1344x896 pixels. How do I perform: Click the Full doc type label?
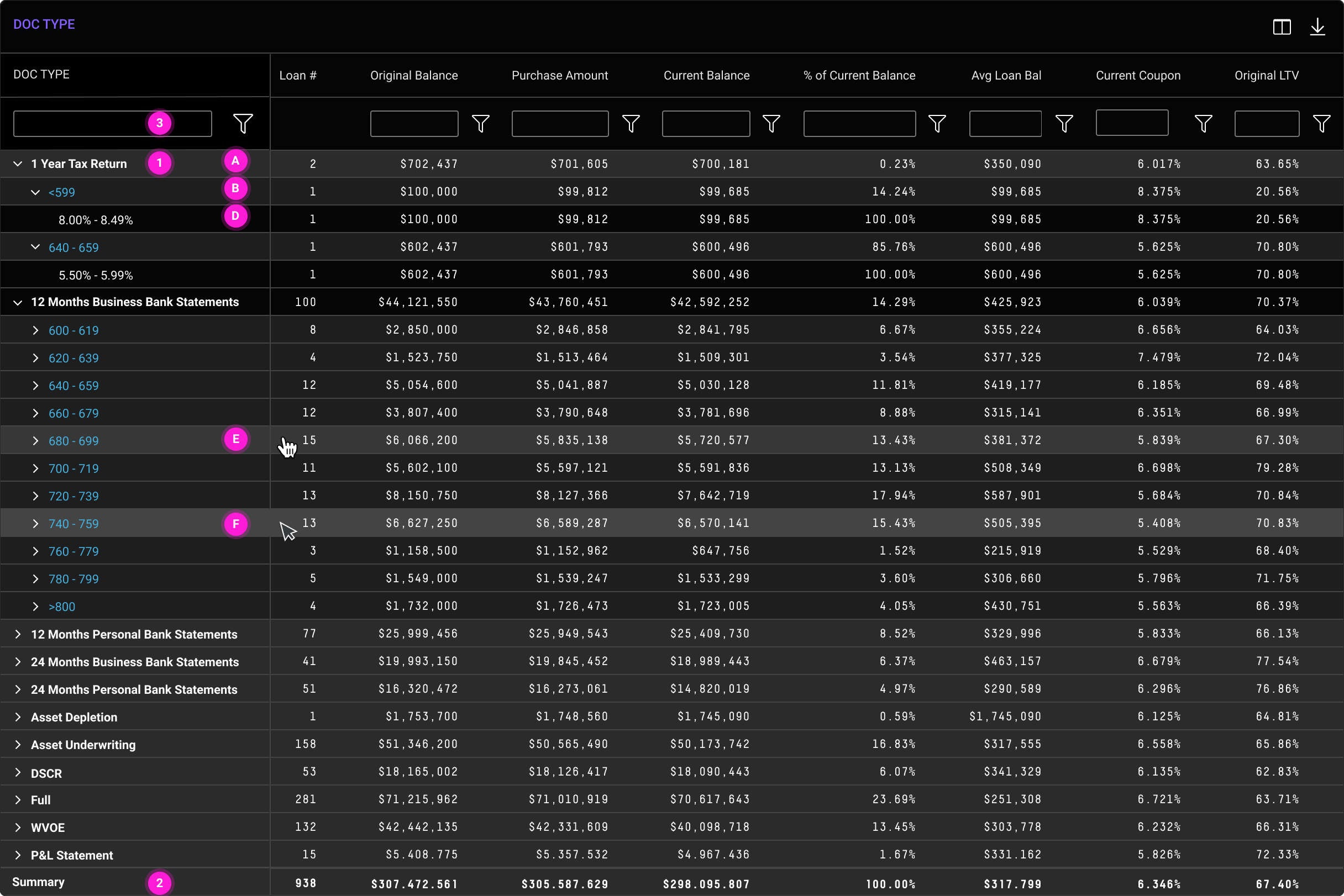click(40, 800)
